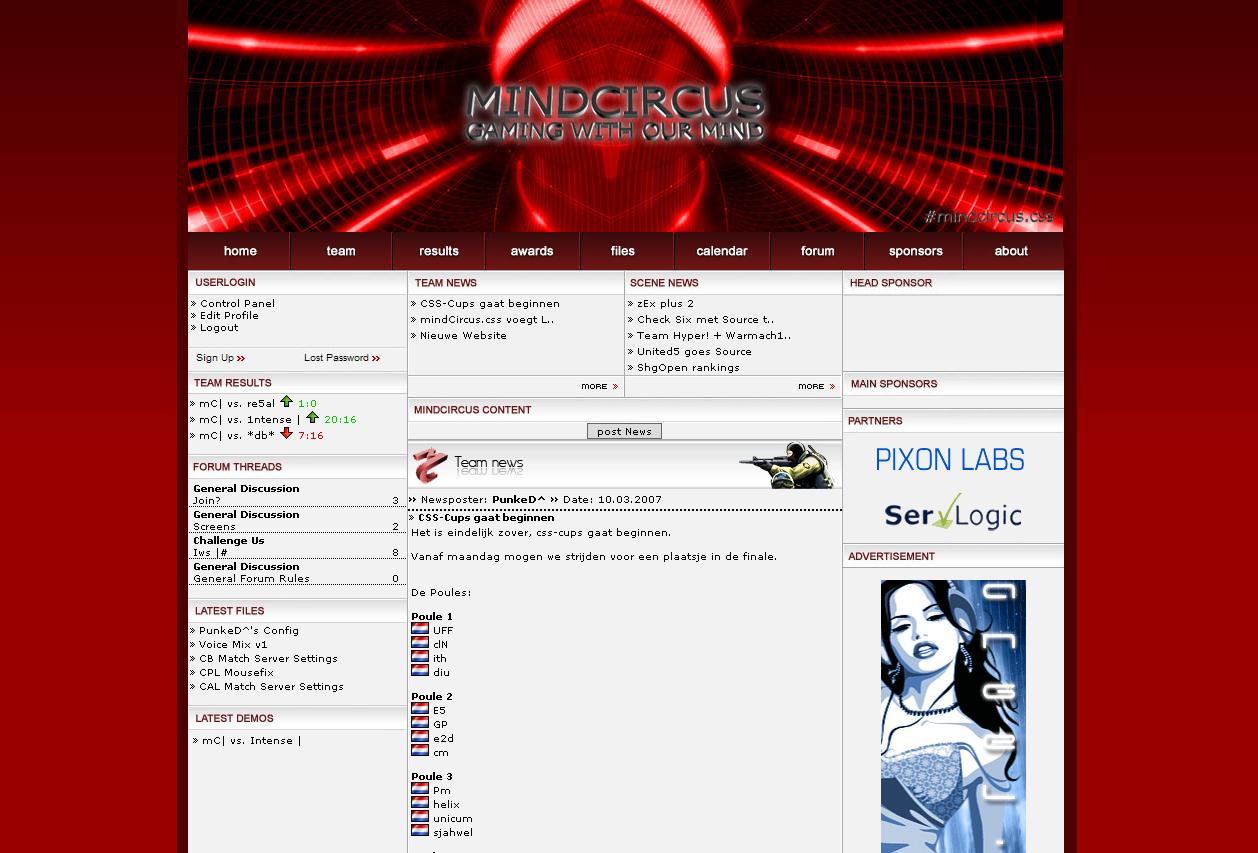Open General Forum Rules thread

pyautogui.click(x=251, y=579)
